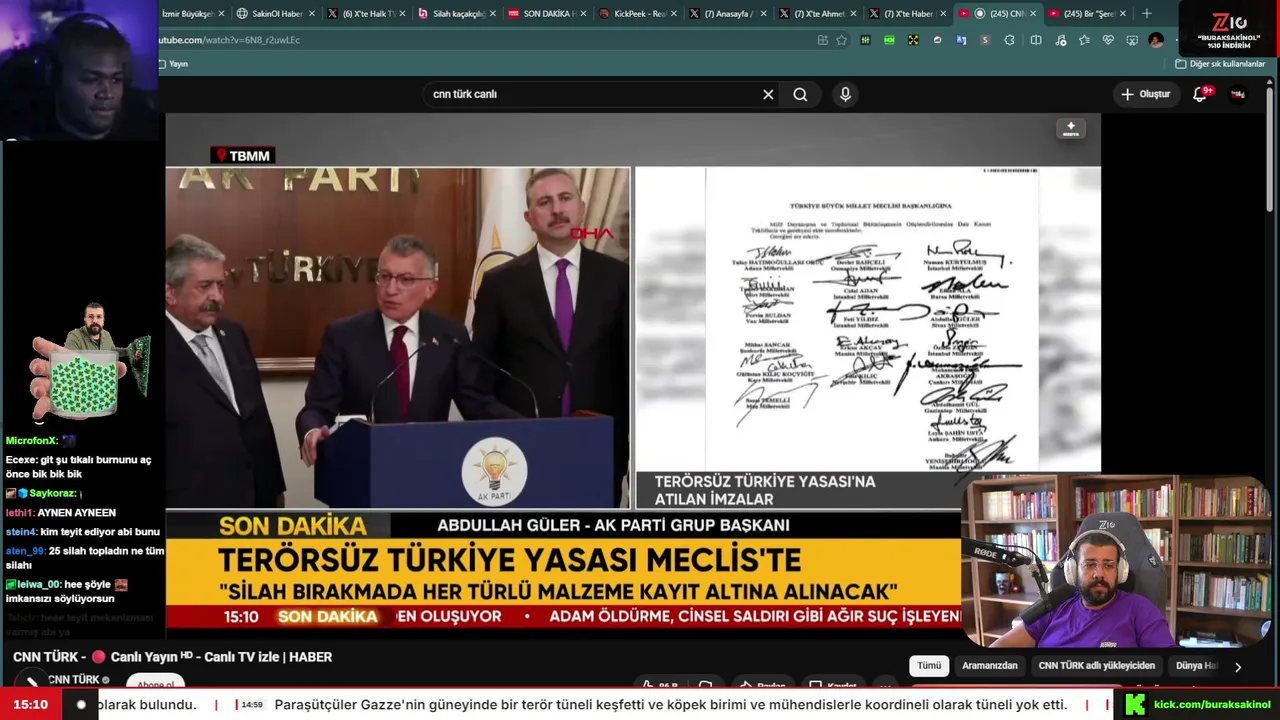This screenshot has height=720, width=1280.
Task: Select the CNN TÜRK adlı yükleyiciden chip
Action: tap(1096, 666)
